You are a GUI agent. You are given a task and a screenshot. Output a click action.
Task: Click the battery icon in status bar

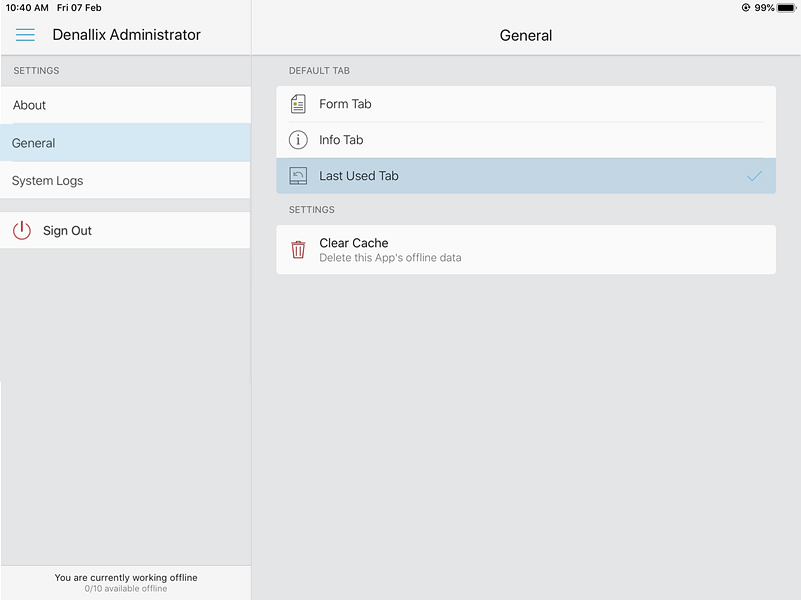(x=786, y=8)
